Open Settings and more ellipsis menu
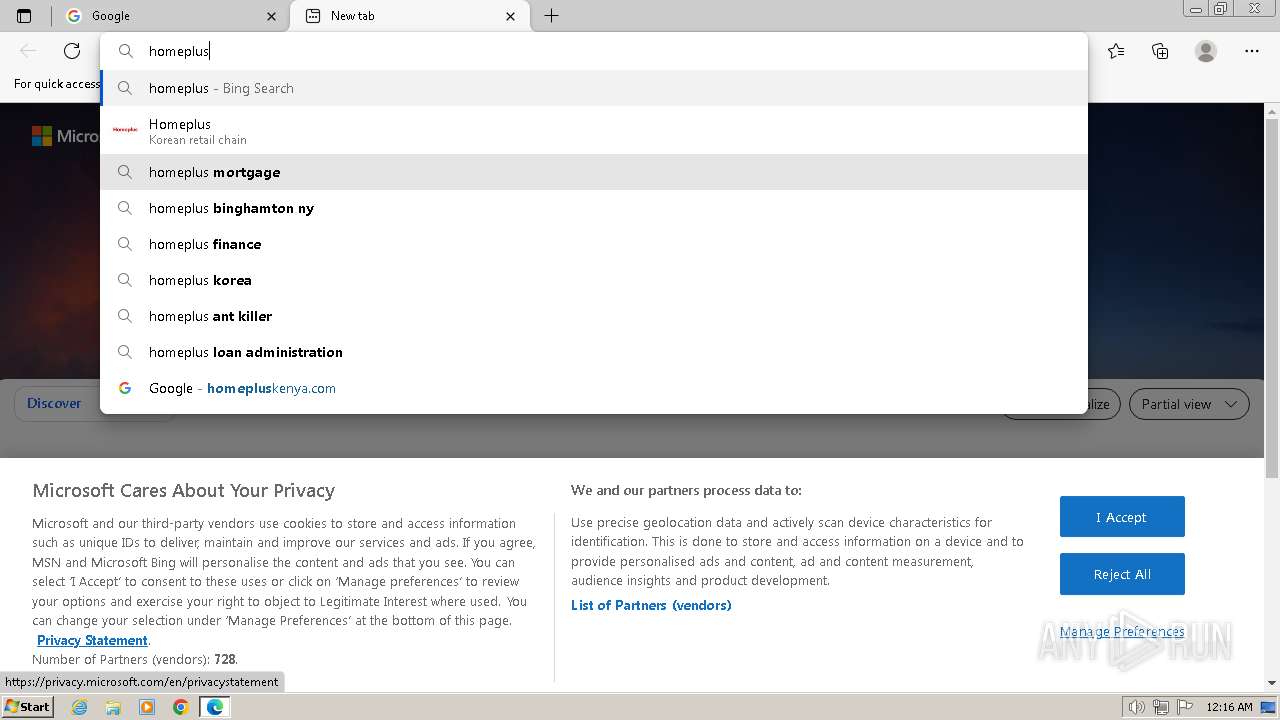The width and height of the screenshot is (1280, 720). click(x=1252, y=51)
